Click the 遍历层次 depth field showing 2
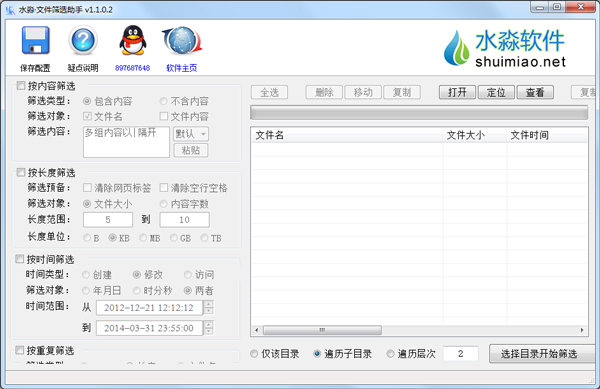 click(x=461, y=354)
